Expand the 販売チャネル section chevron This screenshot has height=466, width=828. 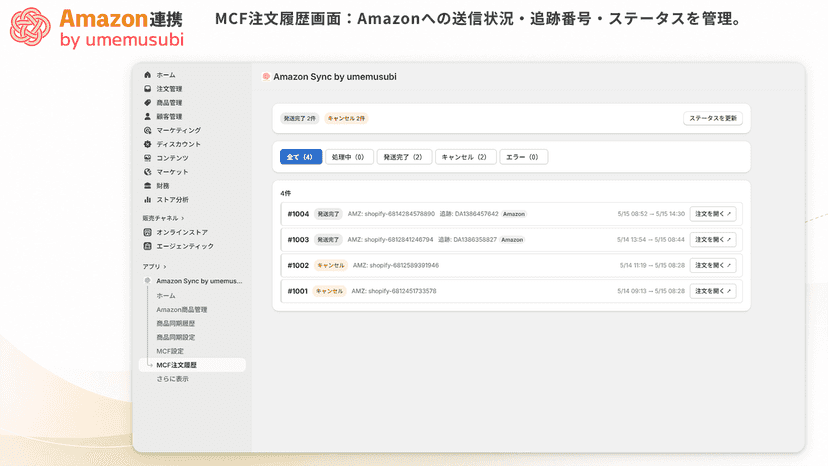(183, 218)
